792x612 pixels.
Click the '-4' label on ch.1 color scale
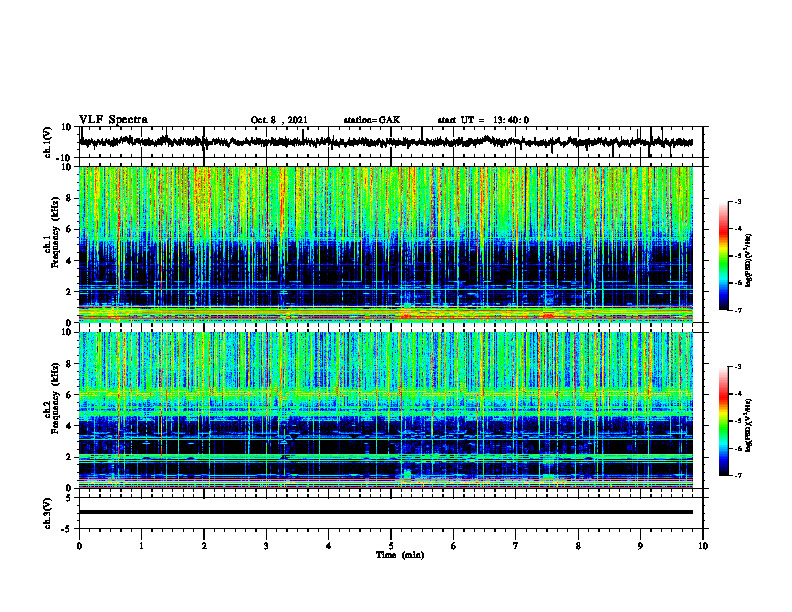(738, 229)
